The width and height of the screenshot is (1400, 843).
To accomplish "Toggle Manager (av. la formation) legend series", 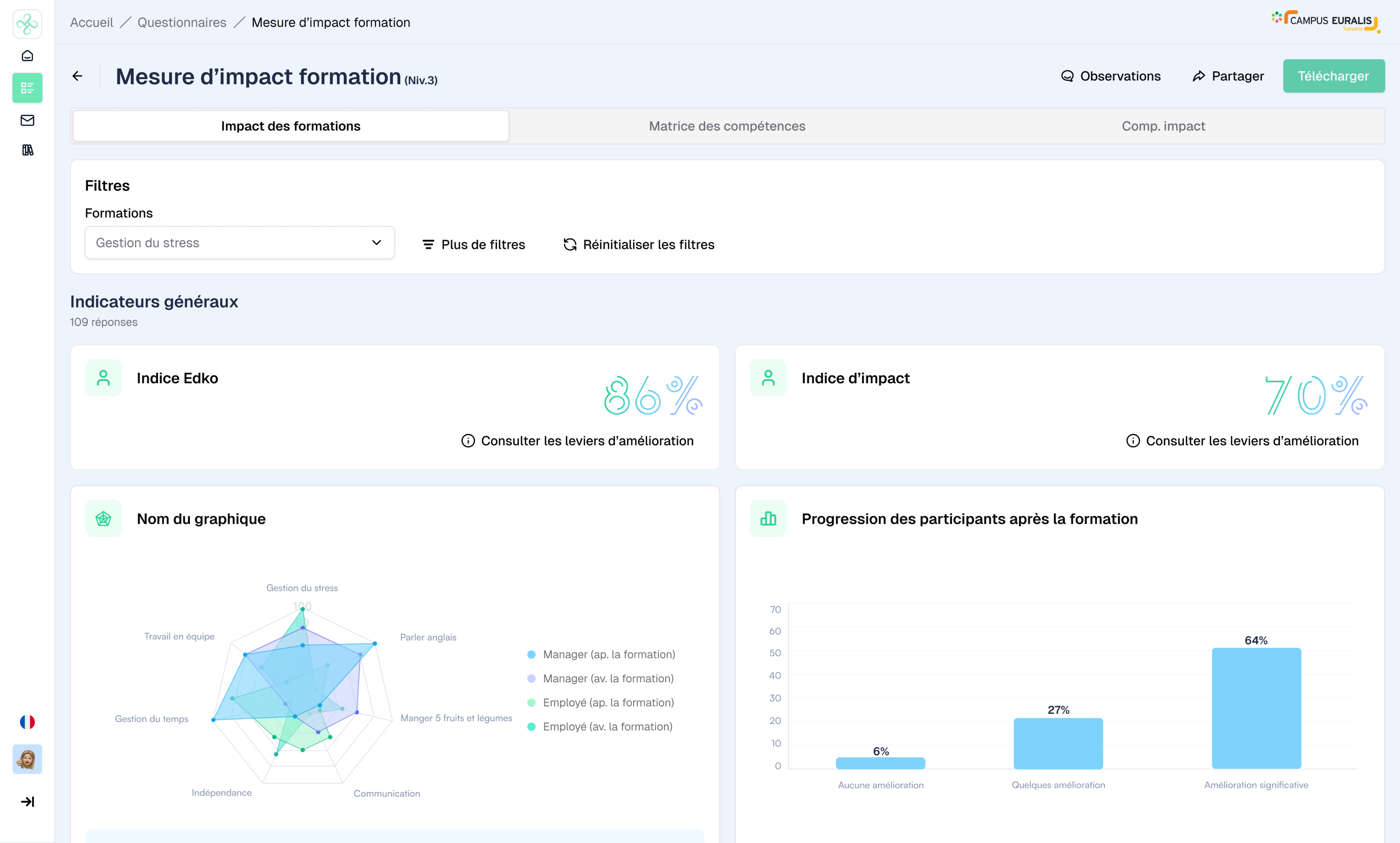I will (x=607, y=678).
